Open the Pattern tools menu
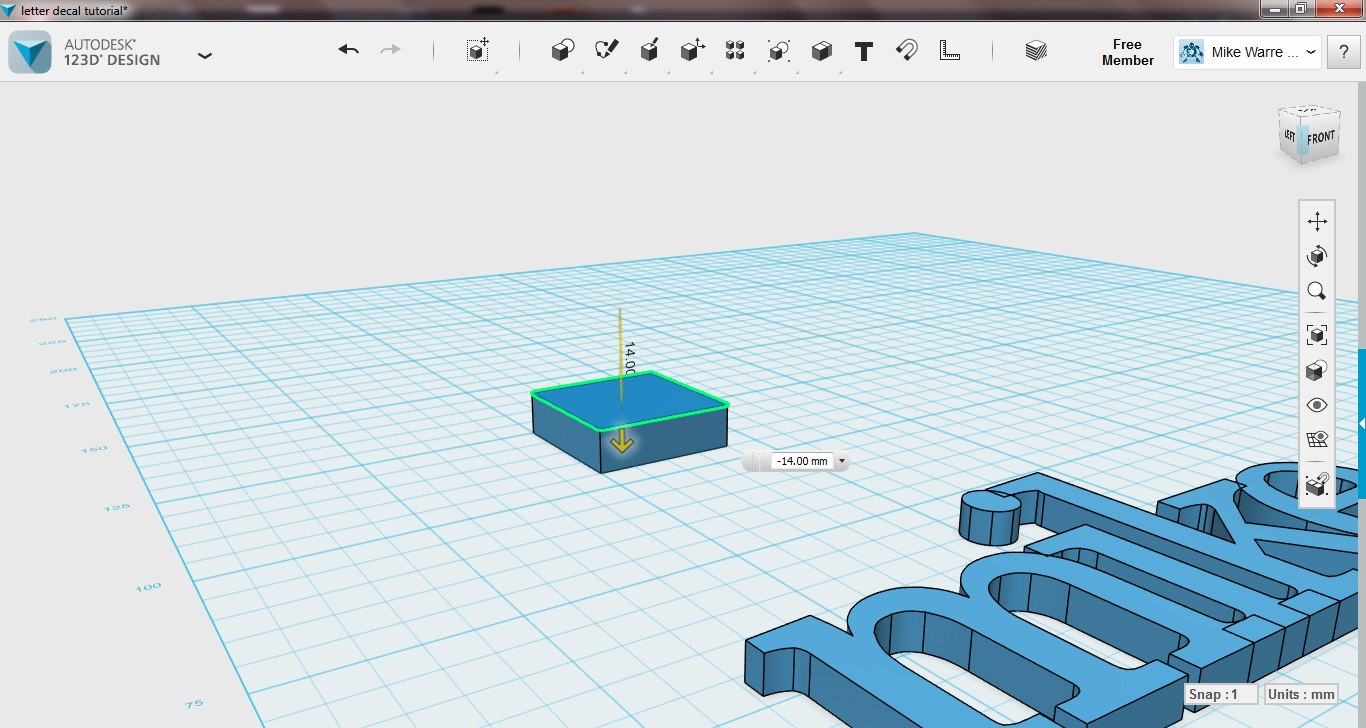Screen dimensions: 1366x728 pyautogui.click(x=735, y=51)
